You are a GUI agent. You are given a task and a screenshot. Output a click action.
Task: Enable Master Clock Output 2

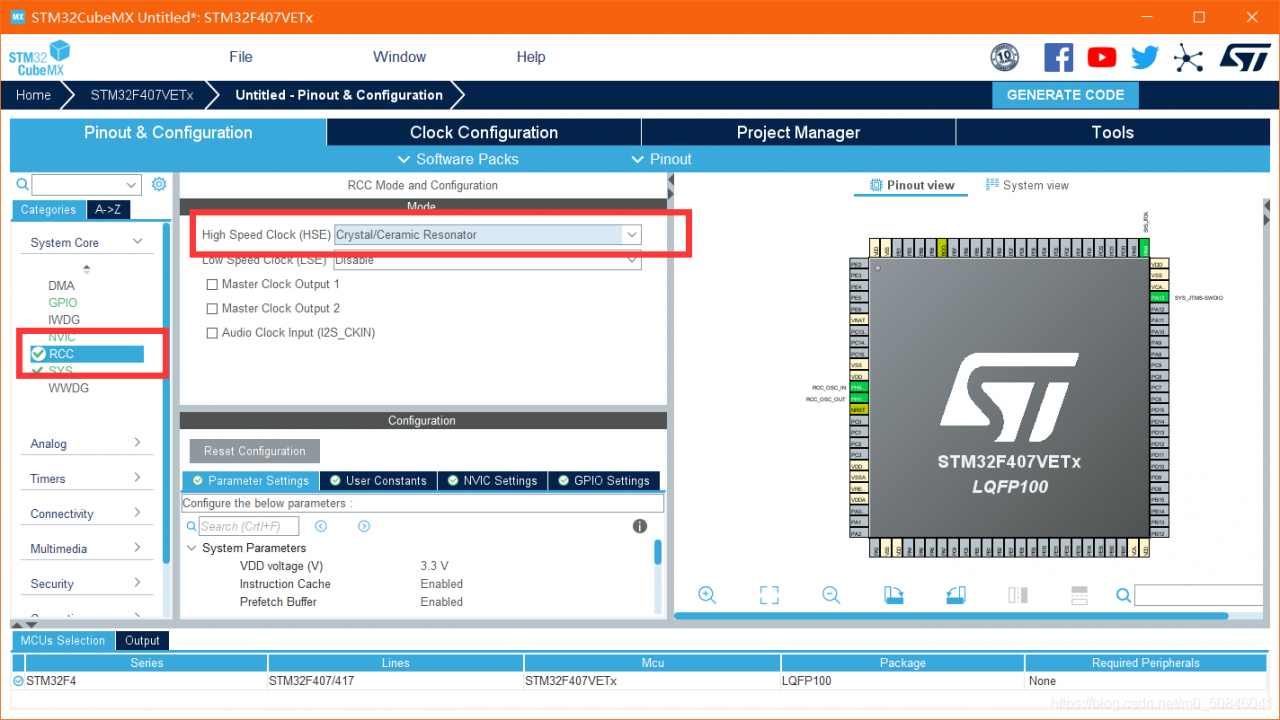click(212, 308)
